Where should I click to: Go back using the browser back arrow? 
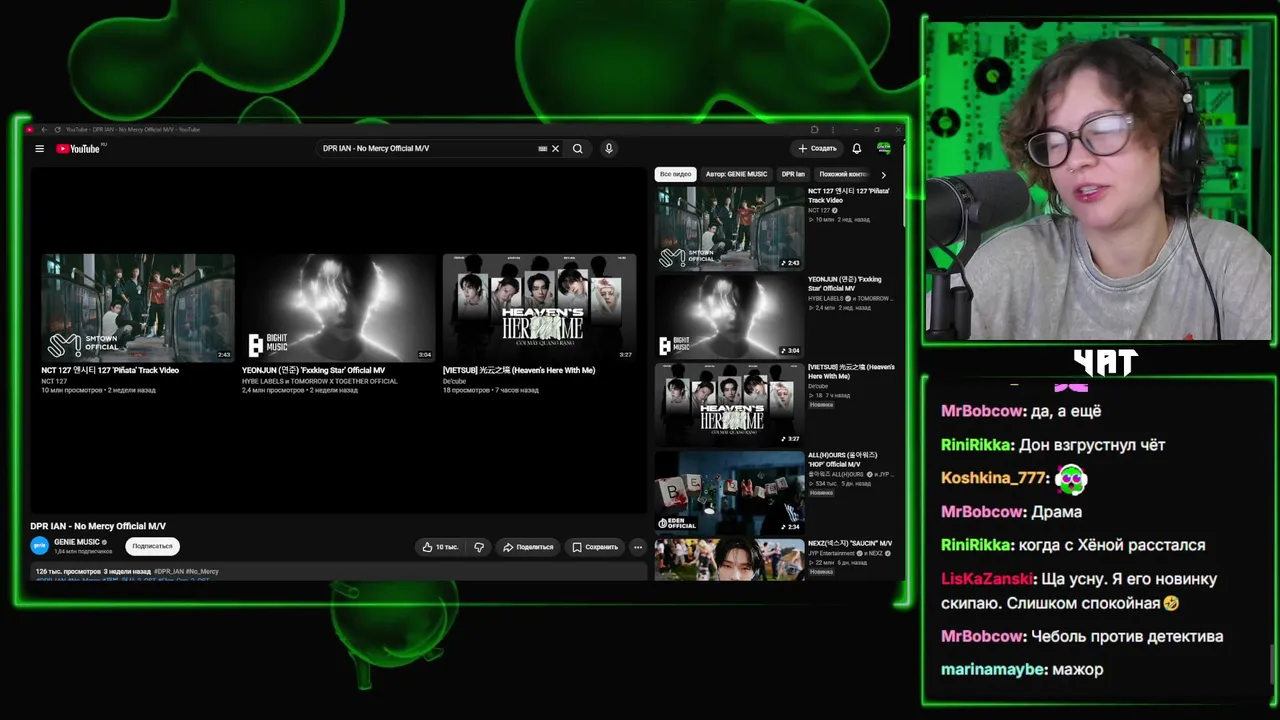pyautogui.click(x=46, y=130)
